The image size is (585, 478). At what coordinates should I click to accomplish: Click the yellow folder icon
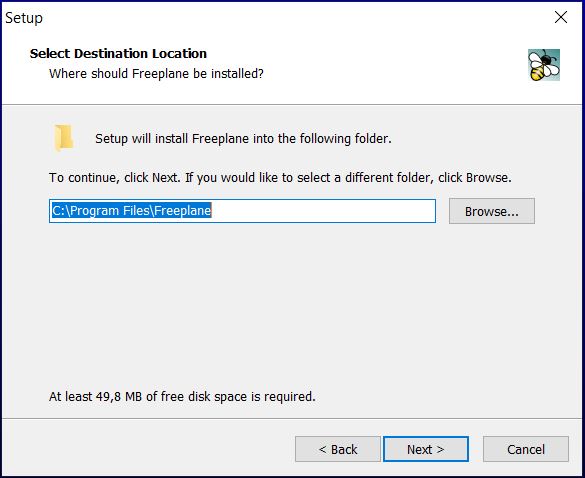(x=63, y=138)
